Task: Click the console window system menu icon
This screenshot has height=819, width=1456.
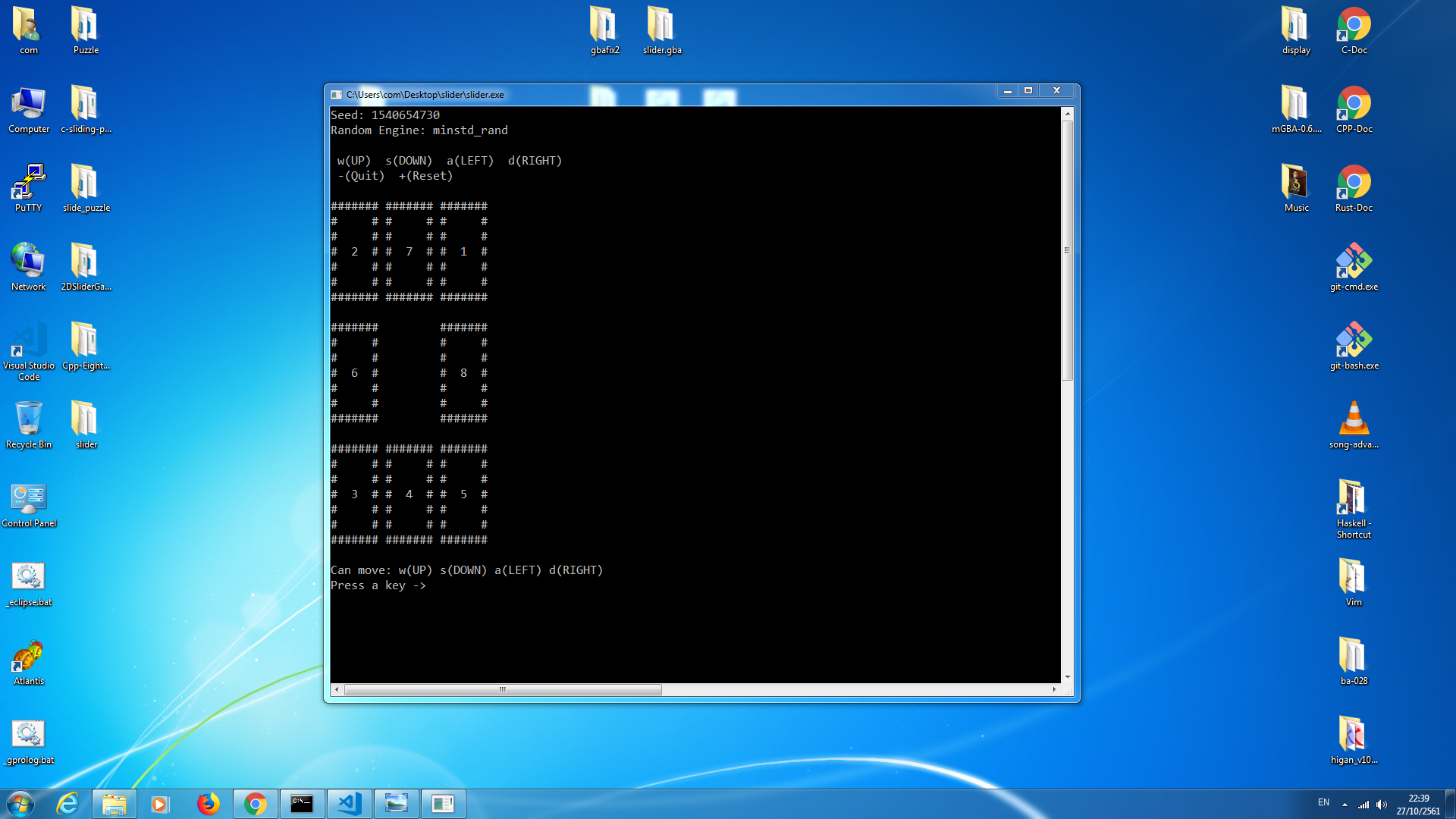Action: pos(336,95)
